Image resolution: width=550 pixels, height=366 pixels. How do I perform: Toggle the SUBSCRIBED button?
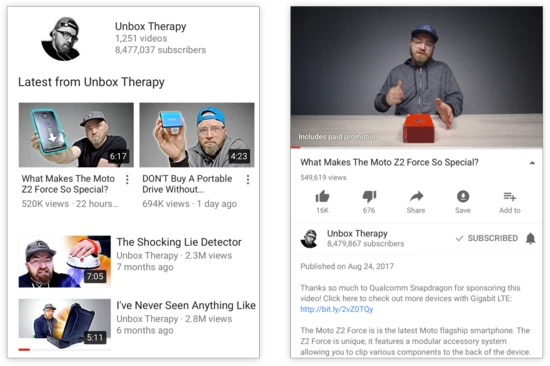click(x=487, y=238)
